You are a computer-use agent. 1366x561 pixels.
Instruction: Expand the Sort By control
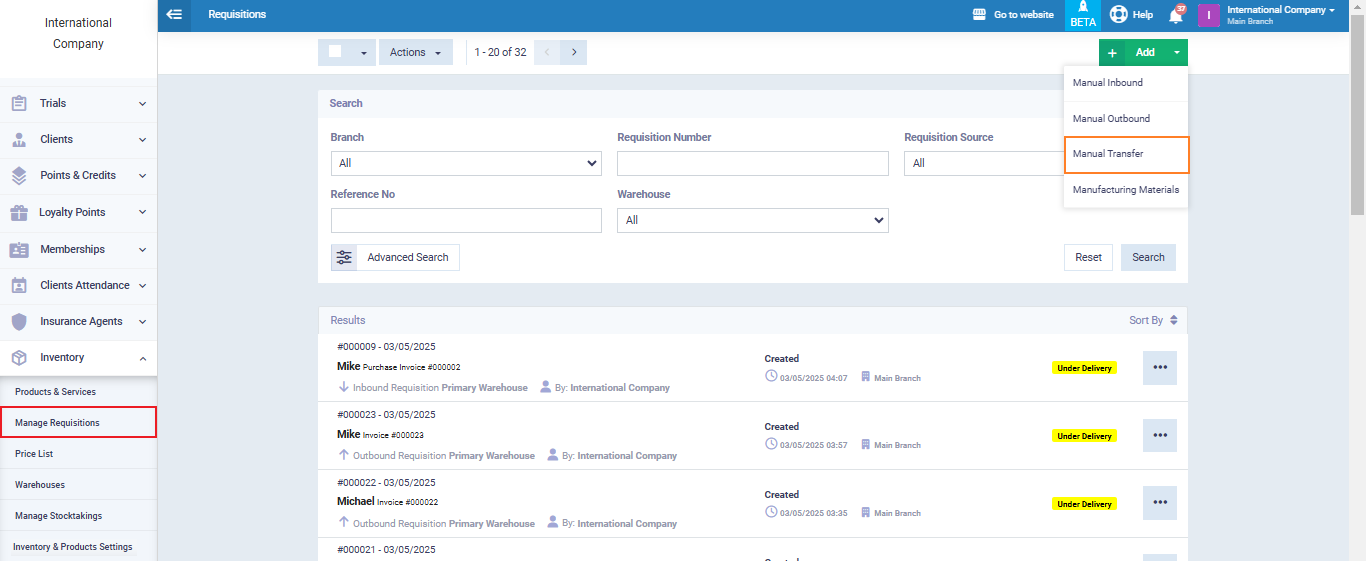(1152, 320)
